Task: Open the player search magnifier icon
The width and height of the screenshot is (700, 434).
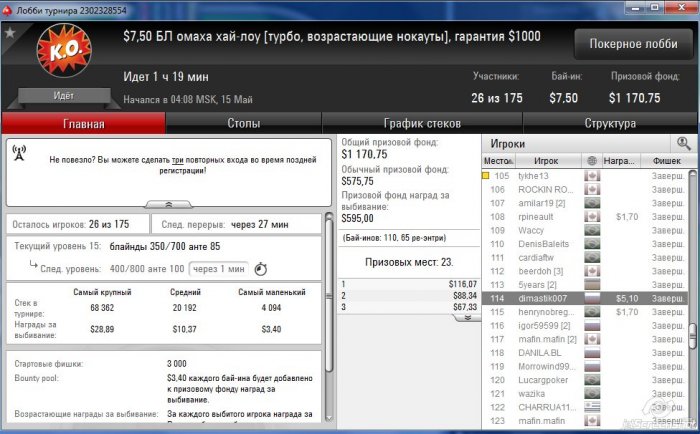Action: pos(683,144)
